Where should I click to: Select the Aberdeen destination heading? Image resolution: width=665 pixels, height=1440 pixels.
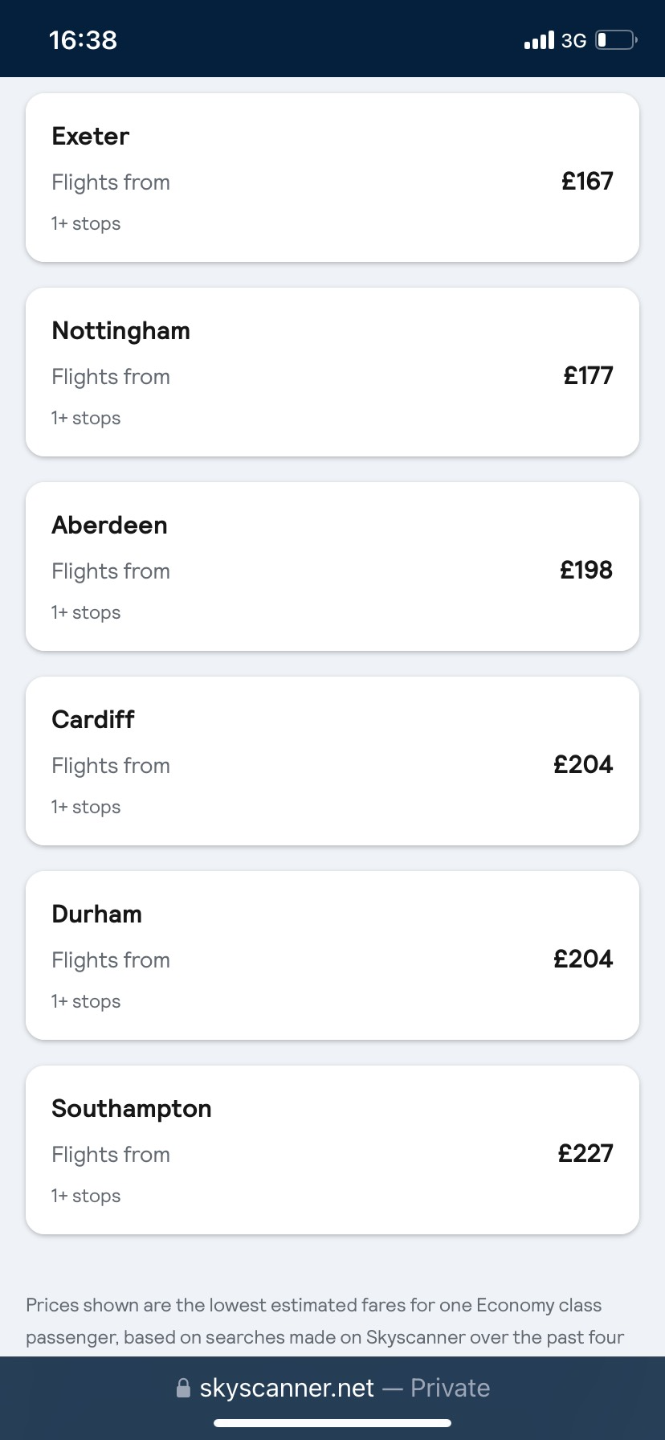pos(110,525)
